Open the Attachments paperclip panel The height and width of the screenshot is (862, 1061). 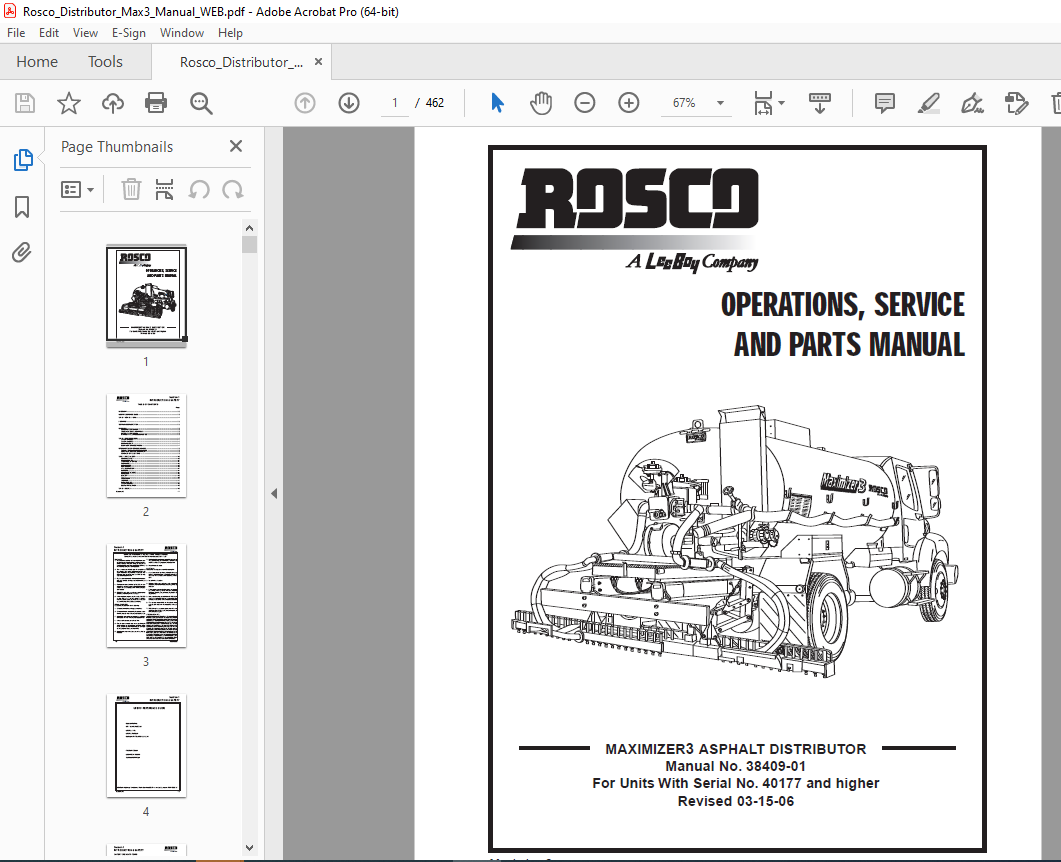point(22,252)
